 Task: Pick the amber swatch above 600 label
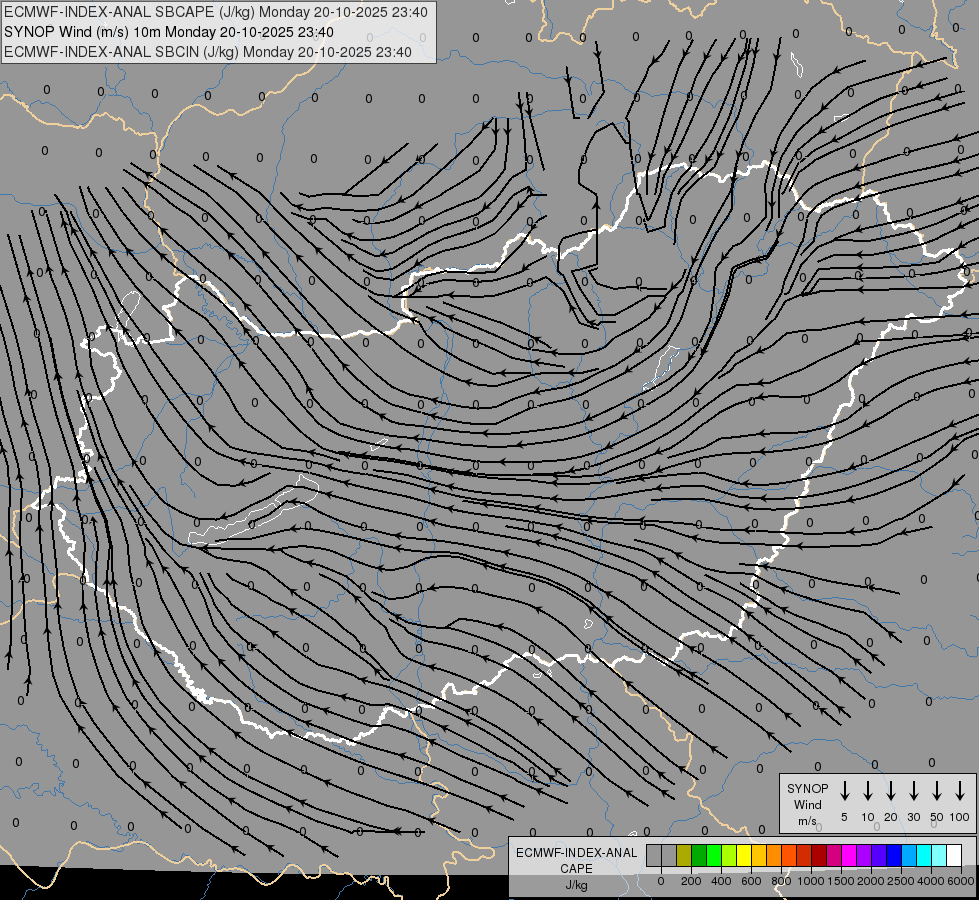coord(759,855)
